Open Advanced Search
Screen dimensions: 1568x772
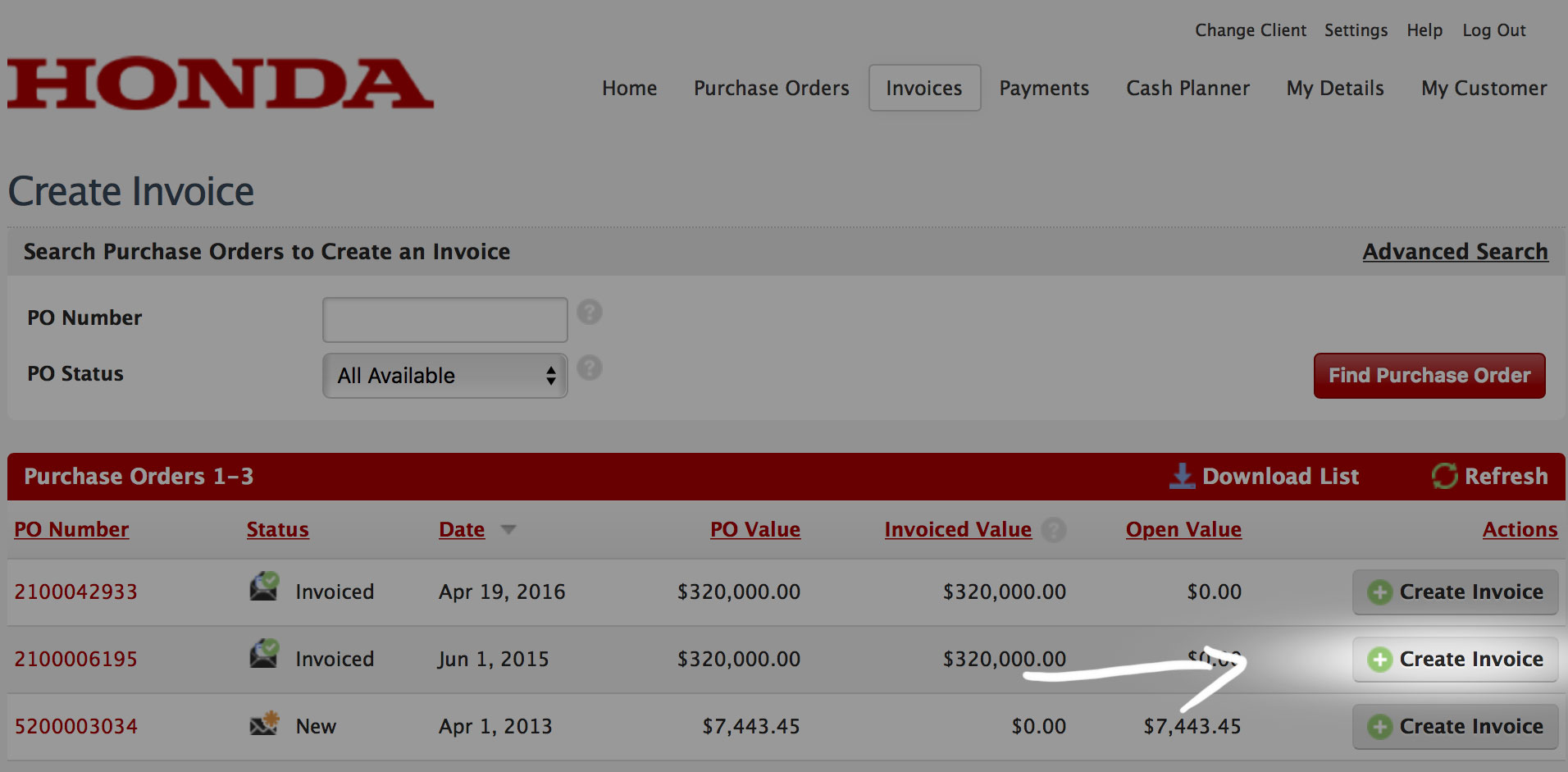(1456, 252)
